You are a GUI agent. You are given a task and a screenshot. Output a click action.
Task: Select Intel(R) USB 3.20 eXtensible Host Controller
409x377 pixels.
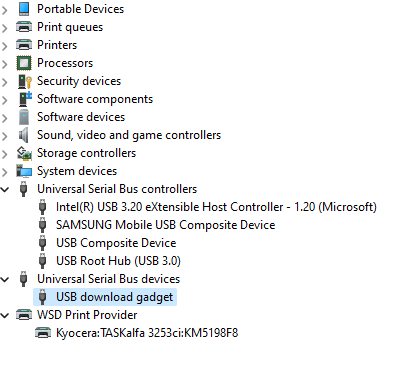(x=216, y=207)
